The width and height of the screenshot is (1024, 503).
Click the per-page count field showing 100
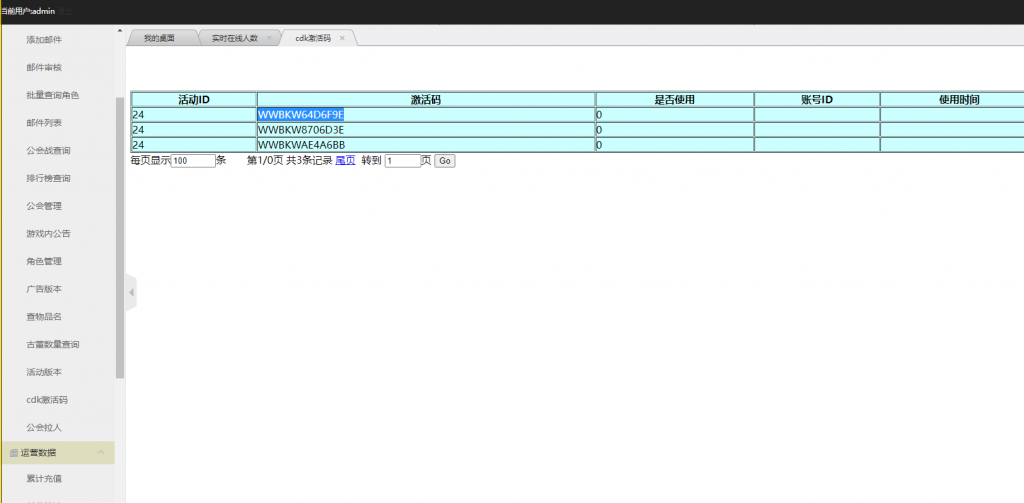pyautogui.click(x=193, y=160)
